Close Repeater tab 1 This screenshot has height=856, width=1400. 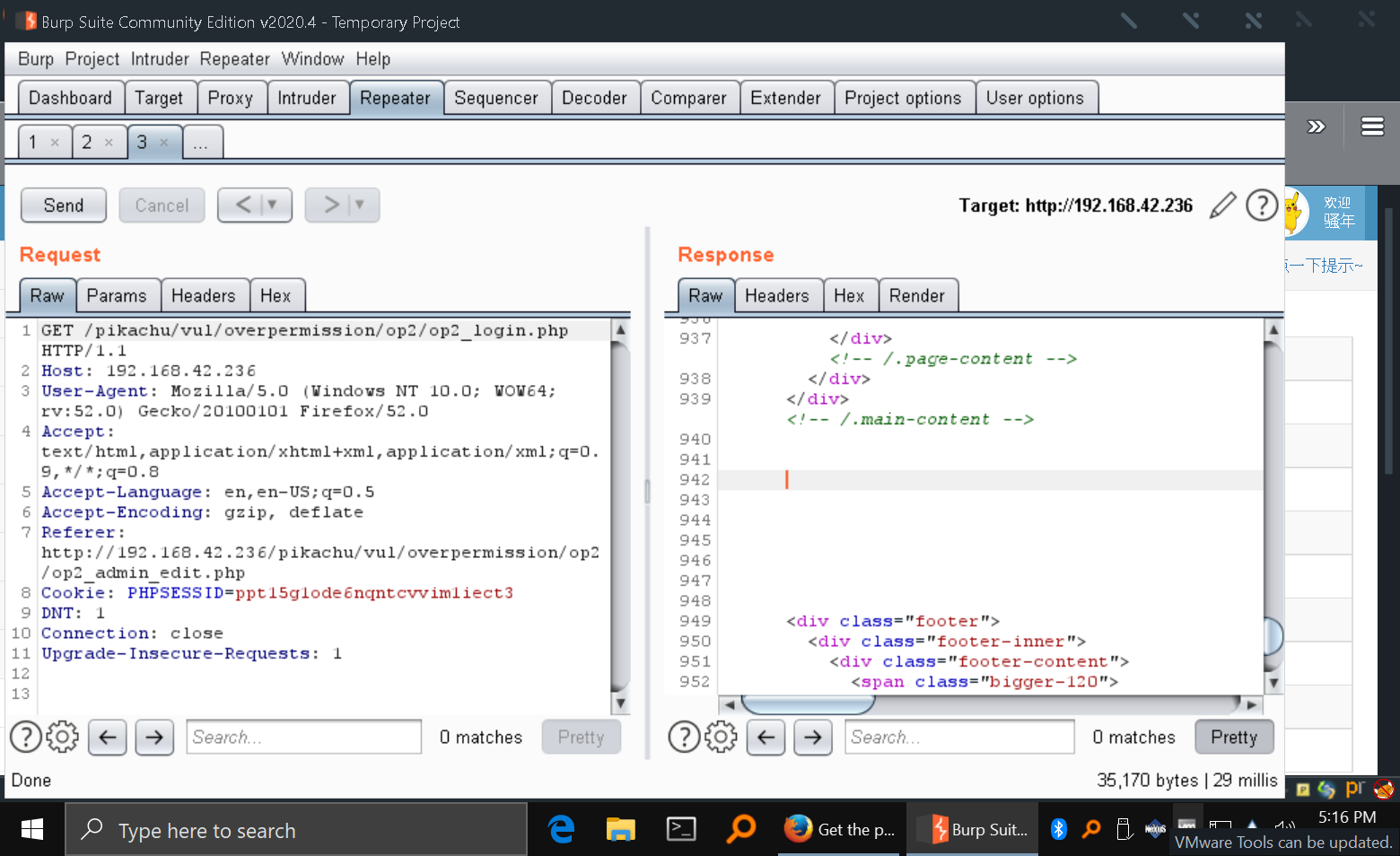pos(55,143)
